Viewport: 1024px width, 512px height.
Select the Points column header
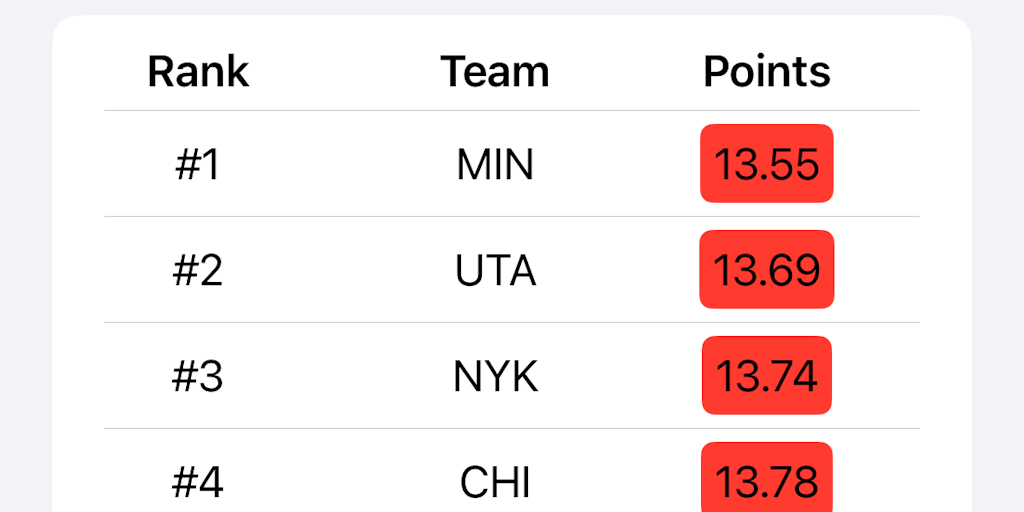(767, 72)
